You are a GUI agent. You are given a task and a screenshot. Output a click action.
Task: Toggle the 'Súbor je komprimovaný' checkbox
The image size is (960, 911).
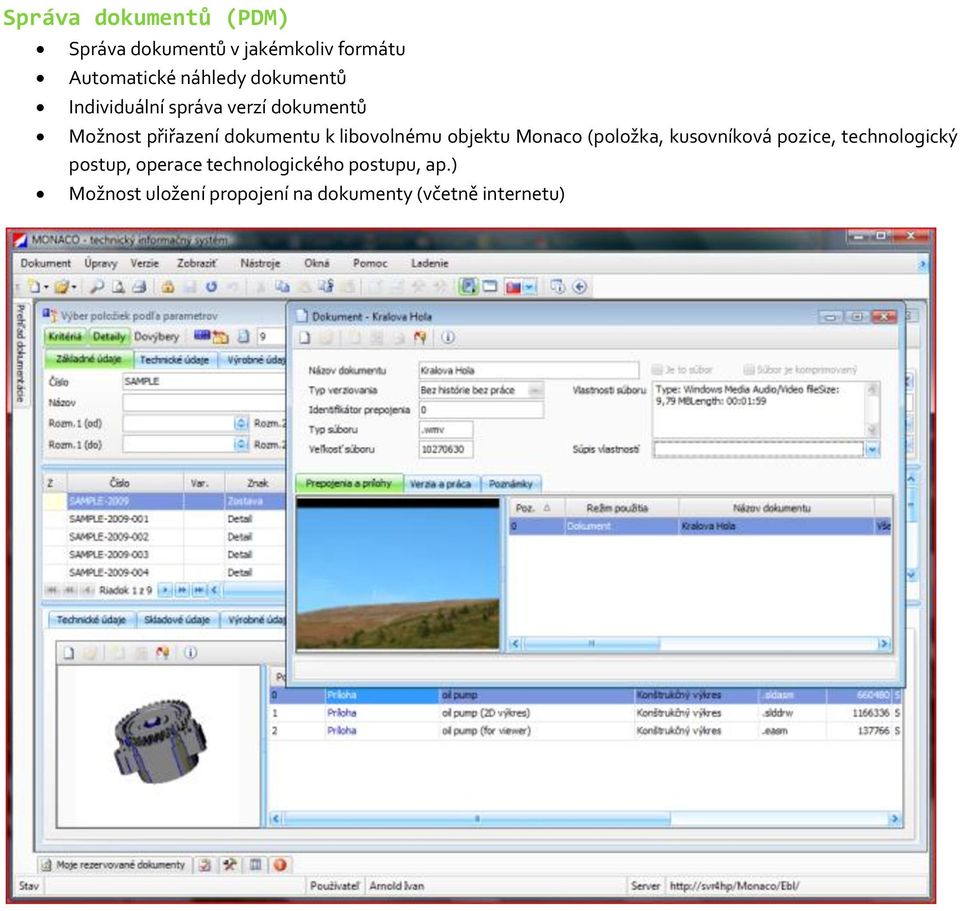[x=748, y=369]
